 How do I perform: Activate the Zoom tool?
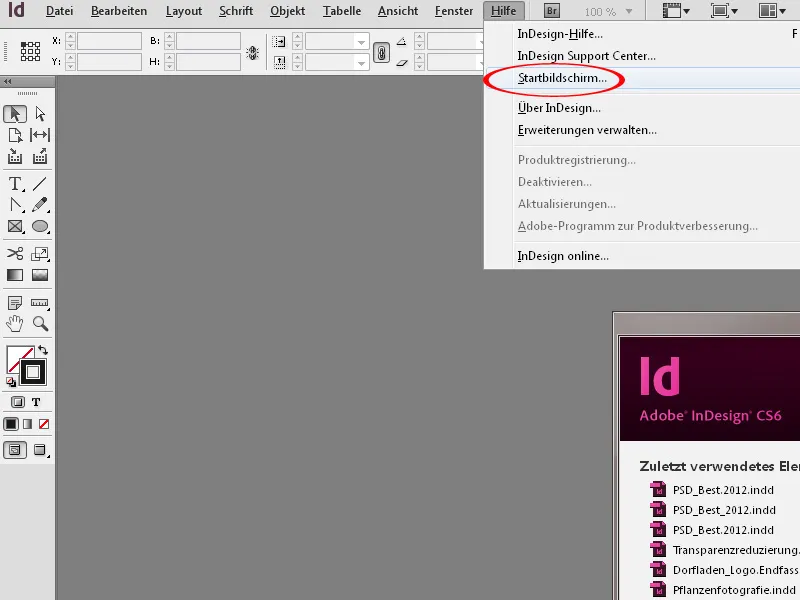point(40,323)
